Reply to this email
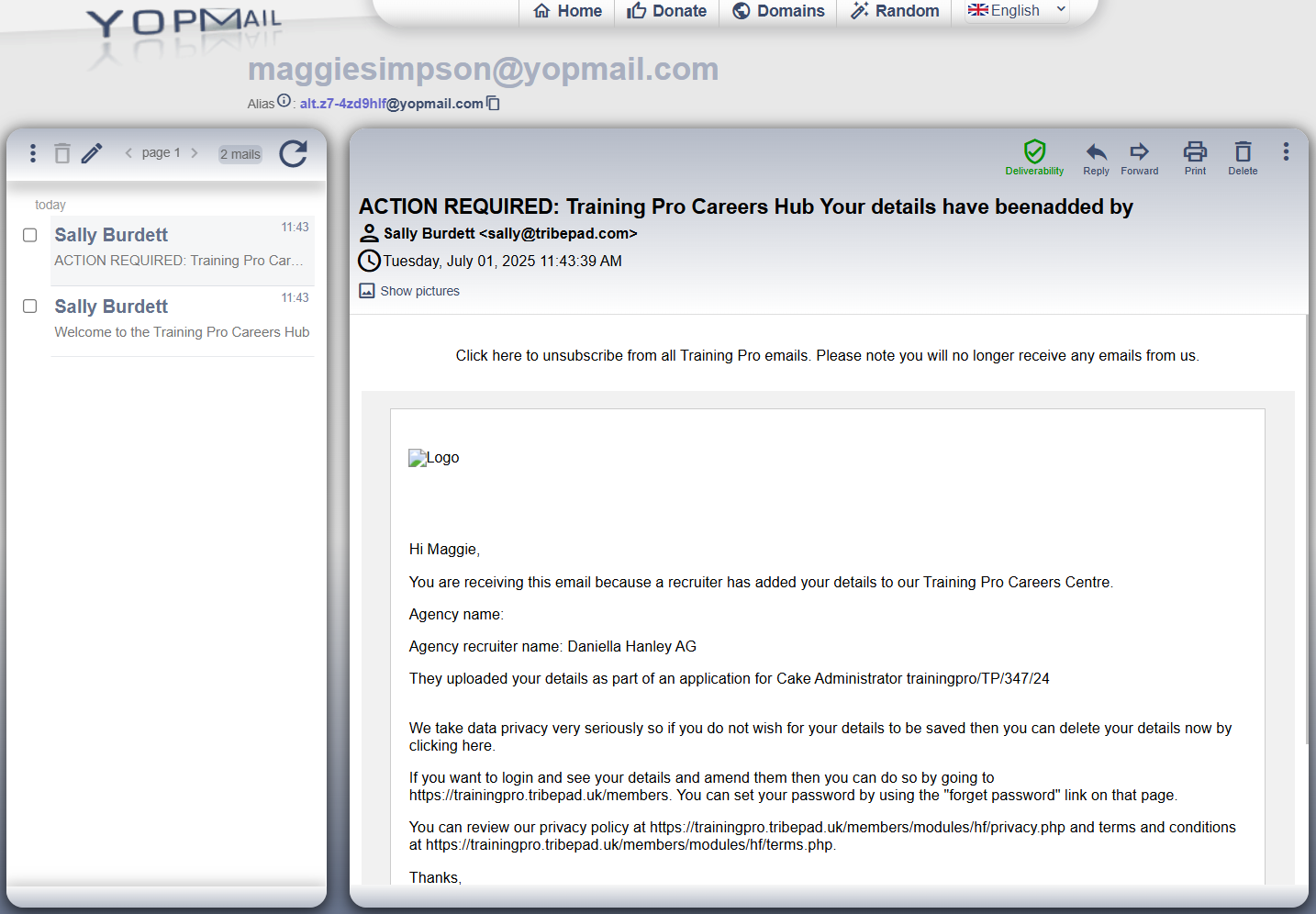Viewport: 1316px width, 914px height. pos(1096,157)
